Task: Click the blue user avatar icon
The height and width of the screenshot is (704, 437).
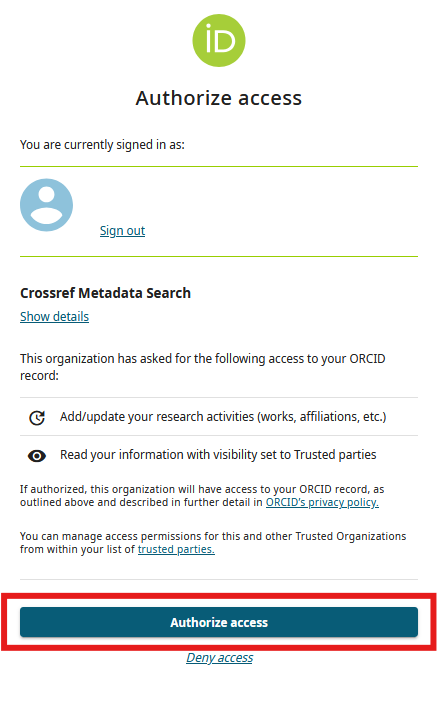Action: coord(46,205)
